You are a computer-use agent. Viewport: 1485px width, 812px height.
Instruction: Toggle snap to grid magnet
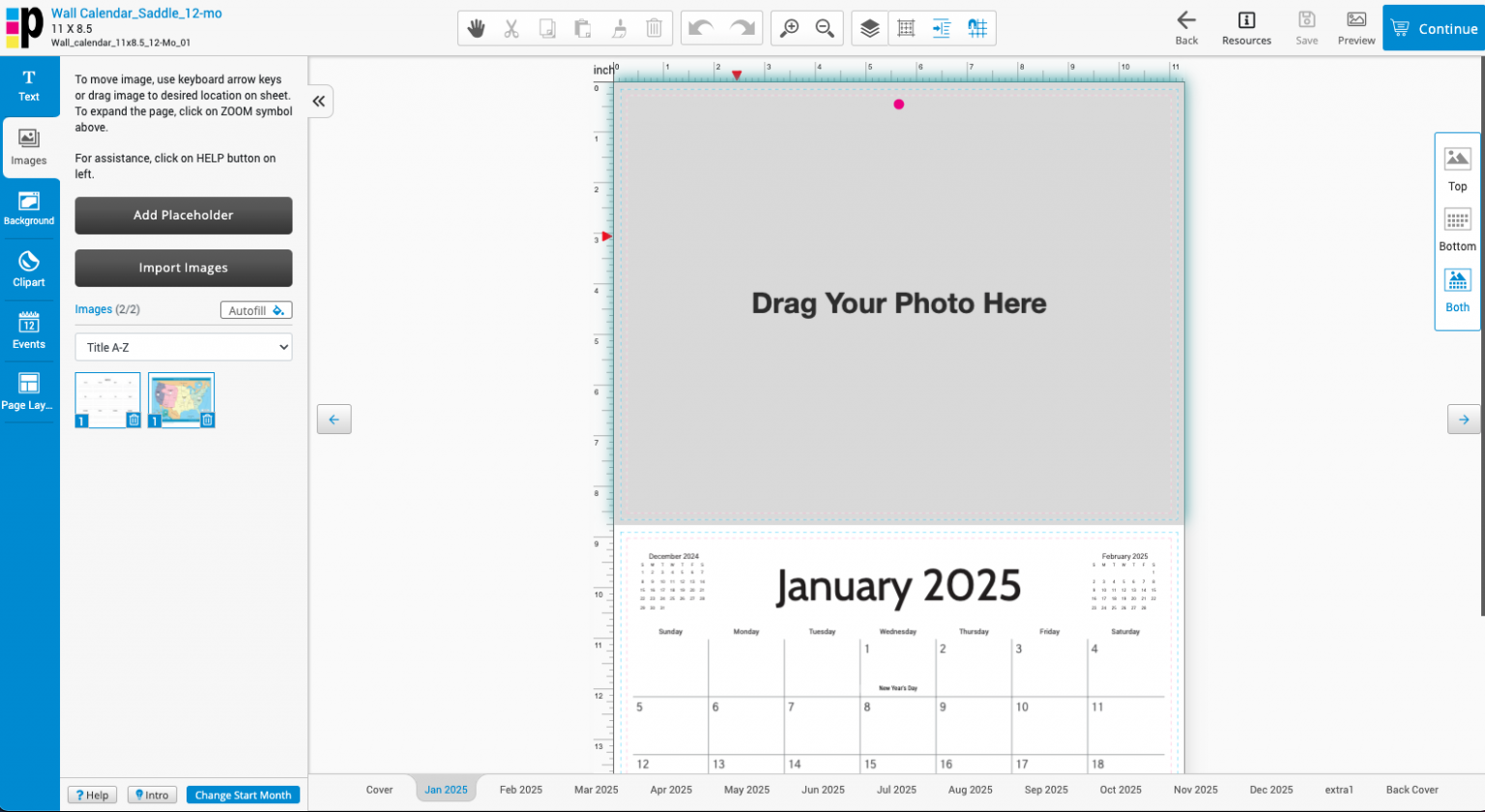[977, 29]
